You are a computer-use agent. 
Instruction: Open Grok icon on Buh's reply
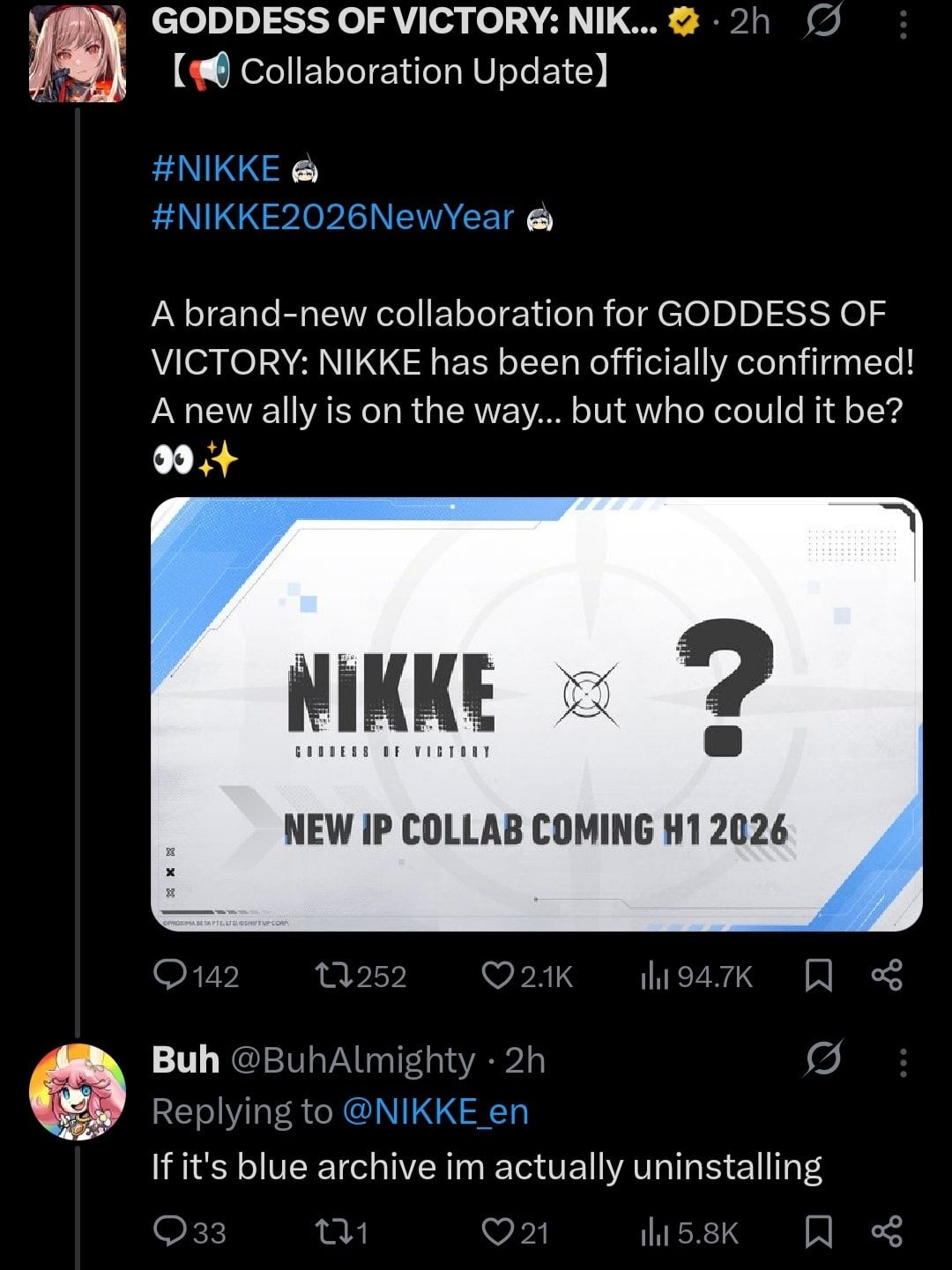[822, 1059]
